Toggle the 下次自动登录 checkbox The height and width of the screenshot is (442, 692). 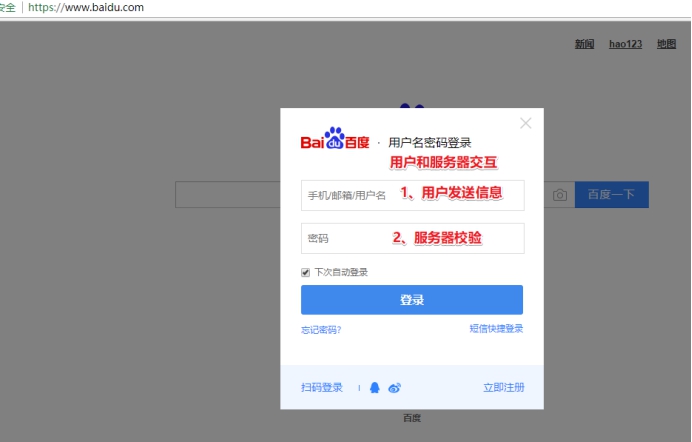click(x=305, y=272)
